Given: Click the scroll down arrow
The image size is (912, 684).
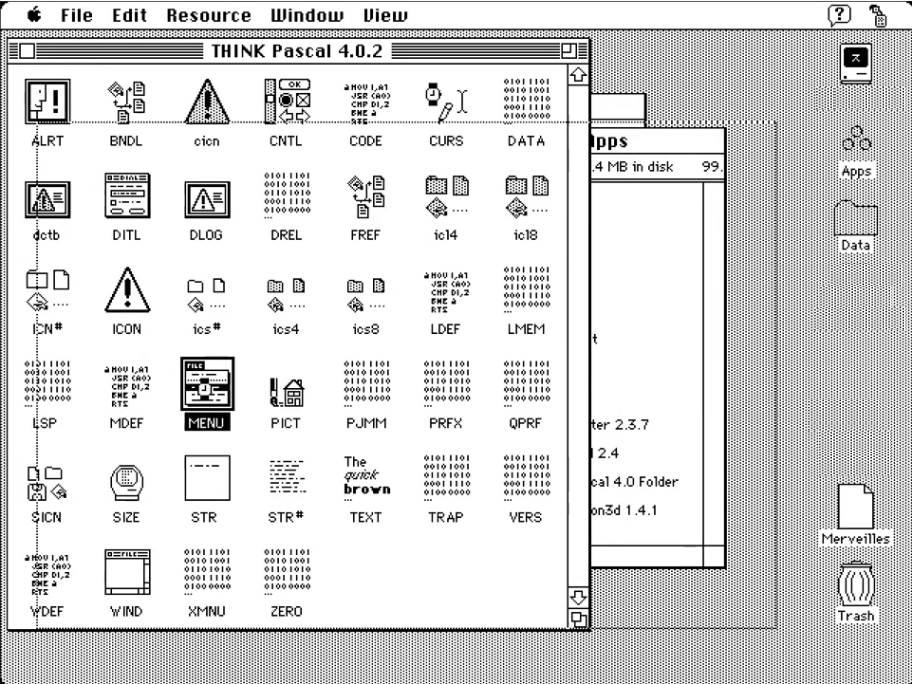Looking at the screenshot, I should (x=577, y=598).
